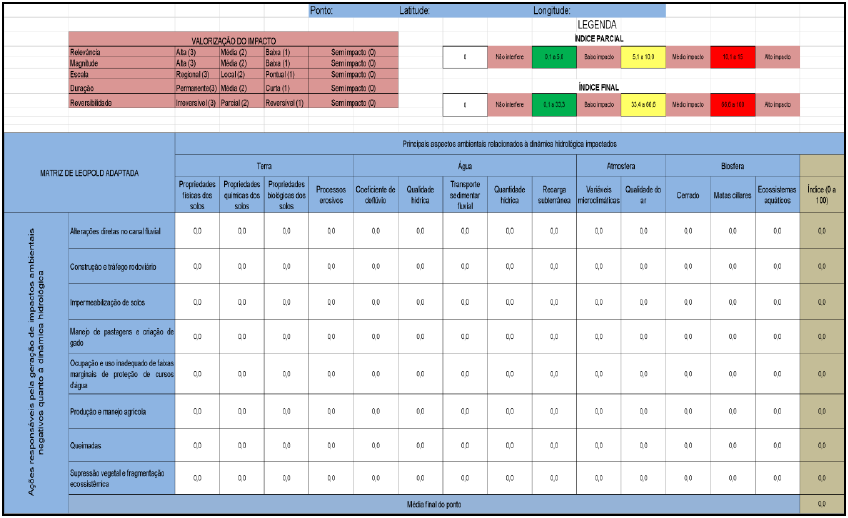Image resolution: width=848 pixels, height=518 pixels.
Task: Select the Matriz de Leopold Adaptada header
Action: [x=89, y=172]
